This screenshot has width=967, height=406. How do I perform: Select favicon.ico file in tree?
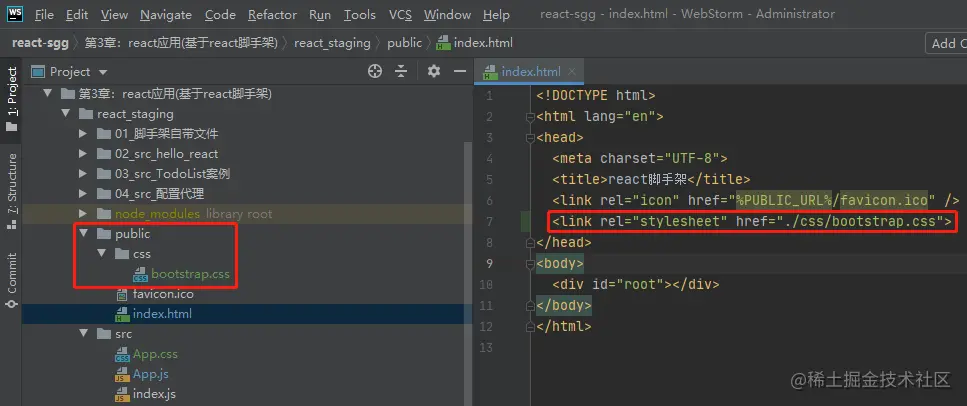point(163,294)
